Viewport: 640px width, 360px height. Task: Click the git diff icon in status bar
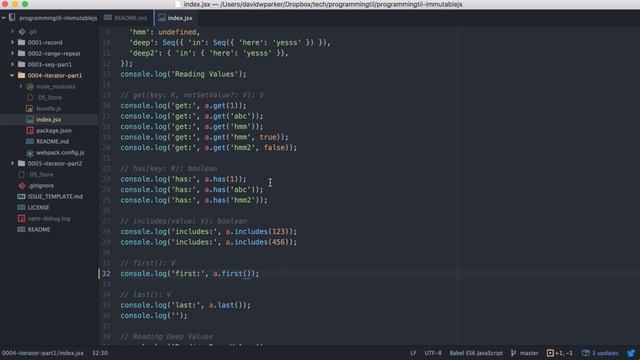550,353
